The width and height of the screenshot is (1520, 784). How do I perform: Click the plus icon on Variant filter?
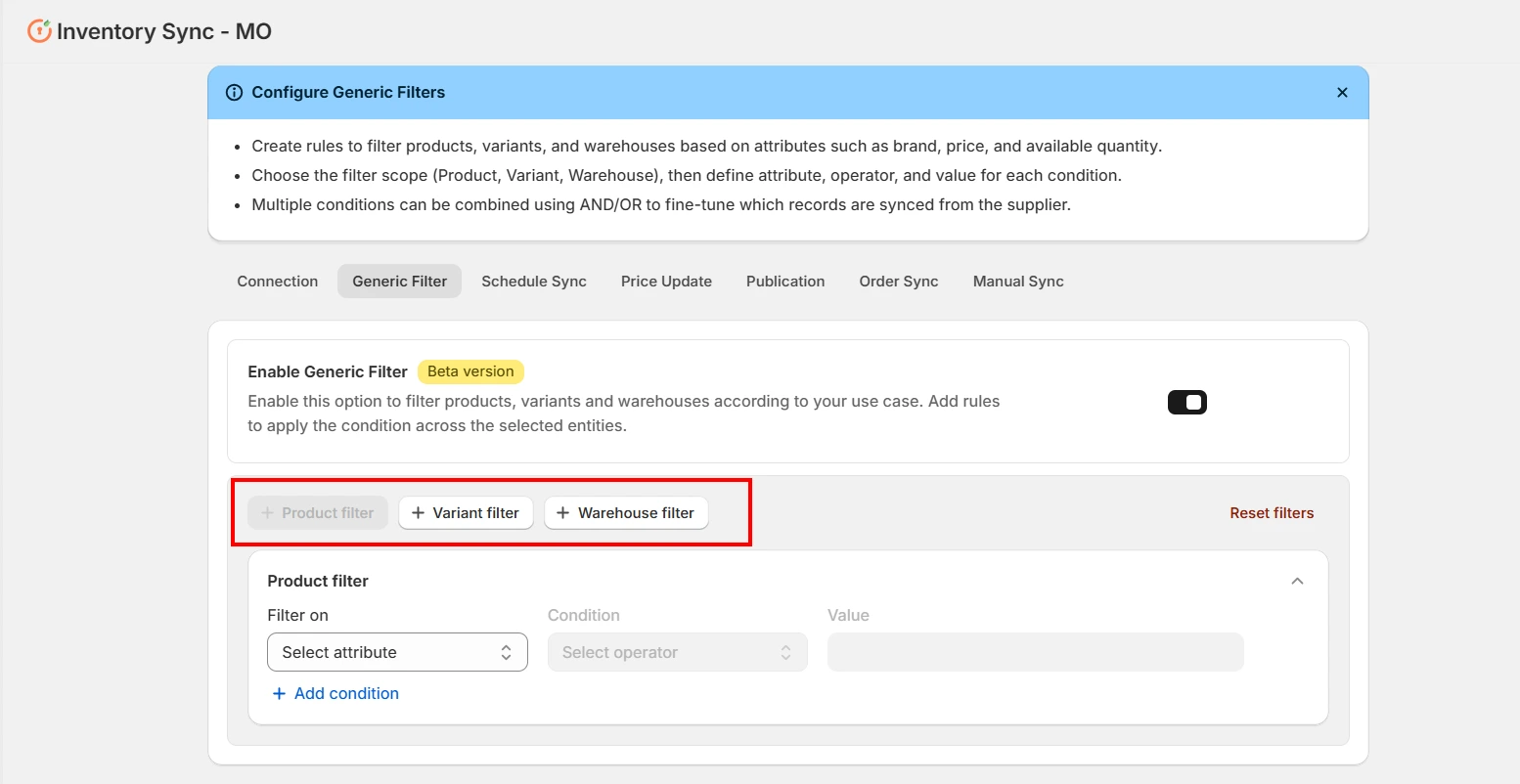click(419, 512)
